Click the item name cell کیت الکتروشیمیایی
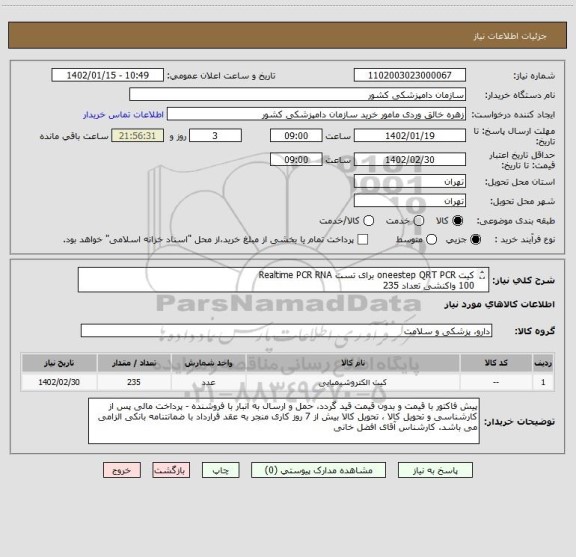 tap(353, 382)
